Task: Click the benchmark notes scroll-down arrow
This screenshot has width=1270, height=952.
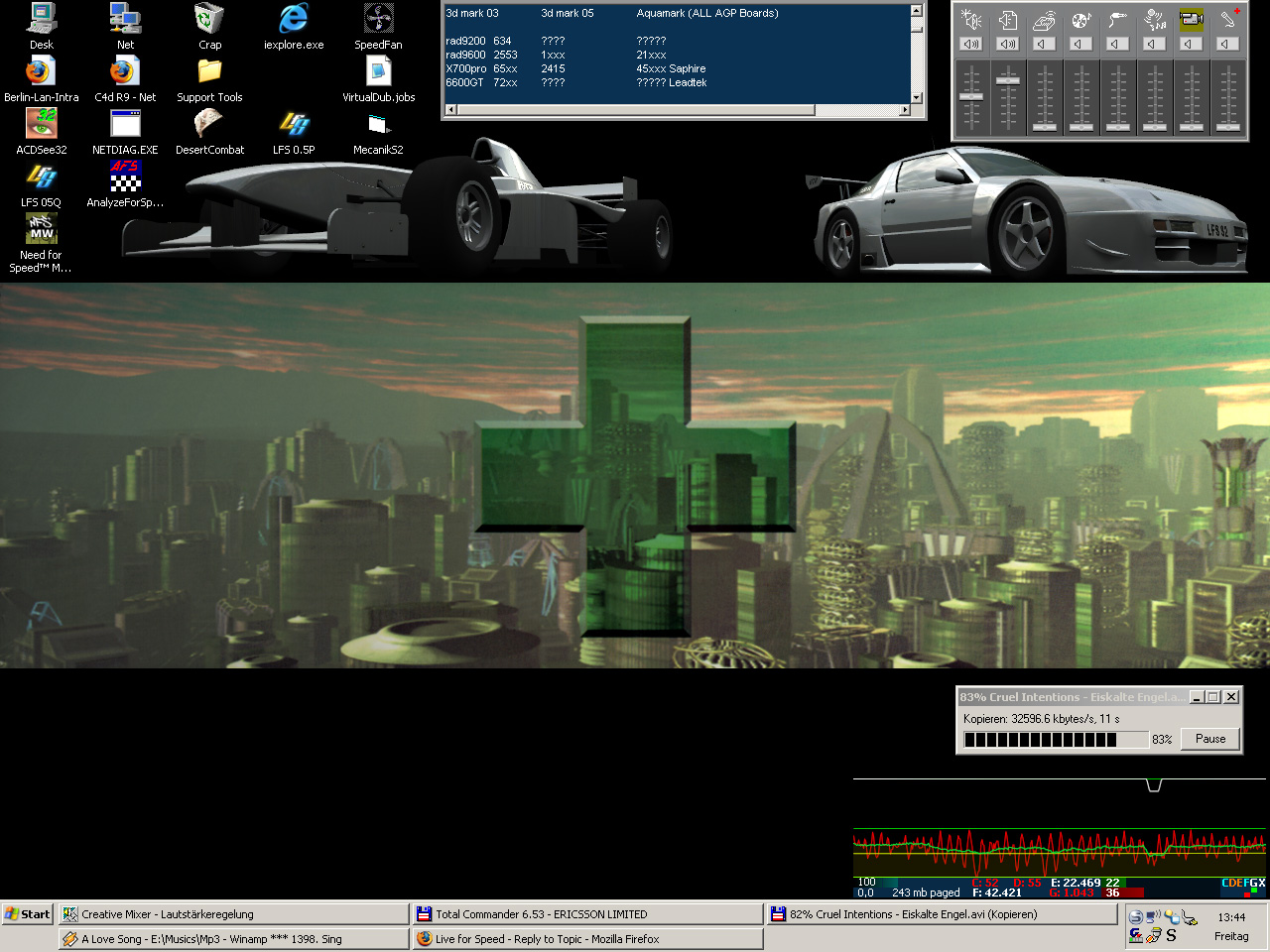Action: pyautogui.click(x=916, y=97)
